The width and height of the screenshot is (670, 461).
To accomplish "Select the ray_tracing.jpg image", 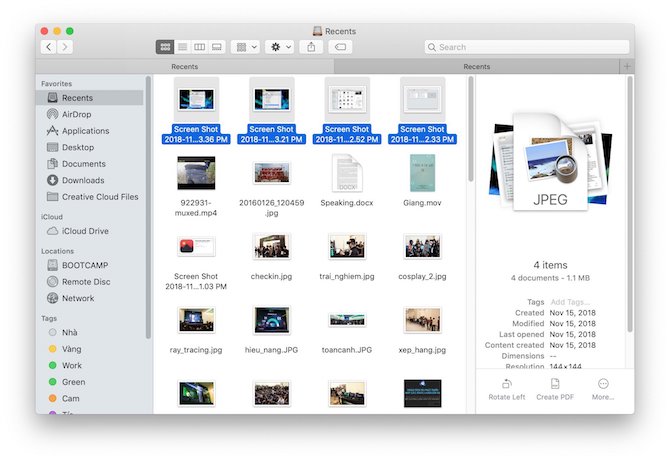I will [196, 330].
